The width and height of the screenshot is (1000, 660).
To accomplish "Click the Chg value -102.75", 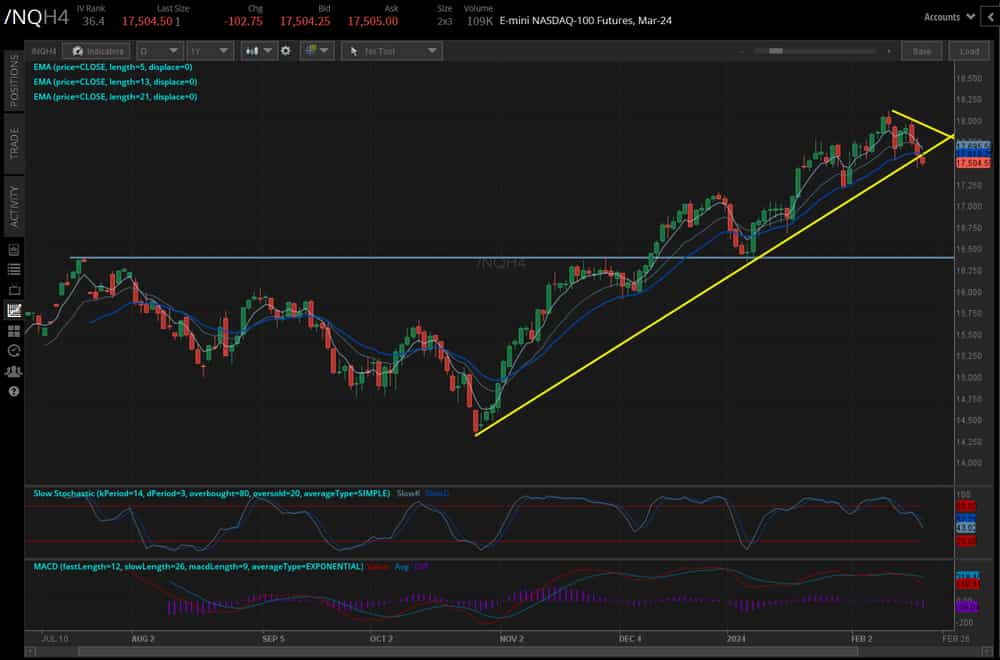I will pos(243,22).
